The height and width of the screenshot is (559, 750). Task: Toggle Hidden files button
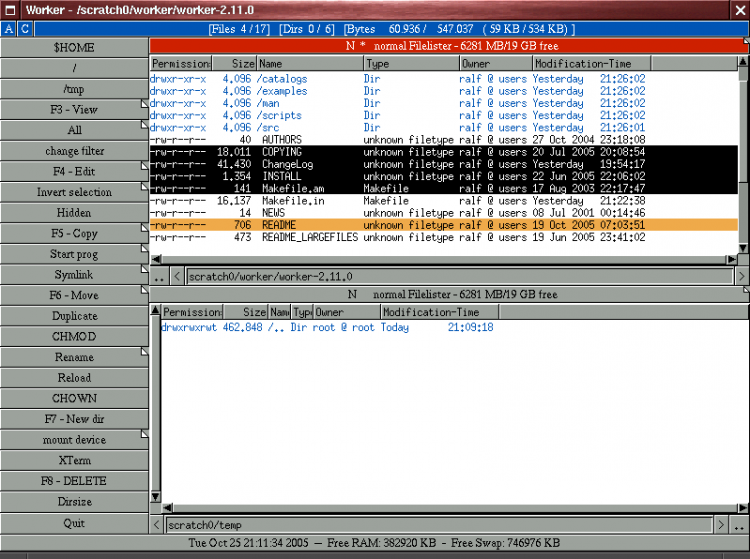(x=74, y=213)
